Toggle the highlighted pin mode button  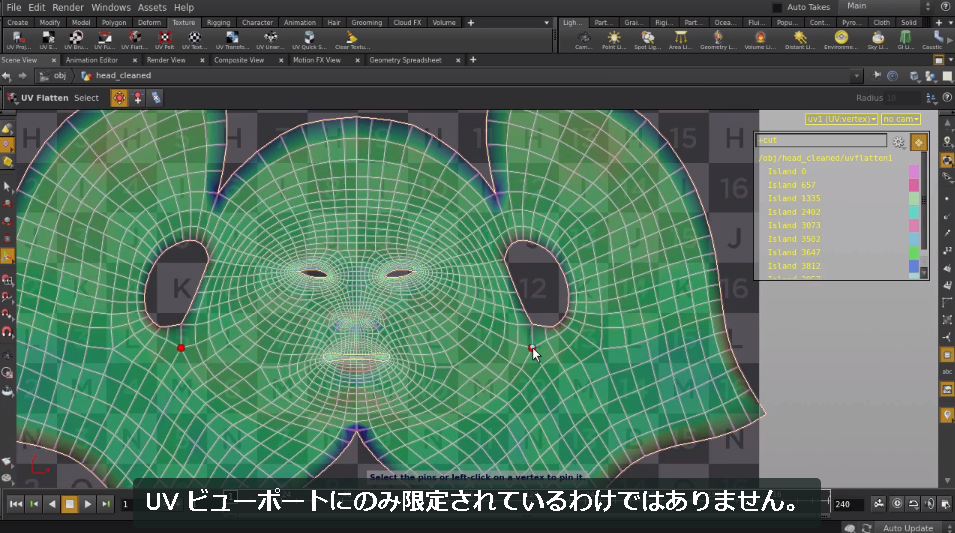[119, 97]
